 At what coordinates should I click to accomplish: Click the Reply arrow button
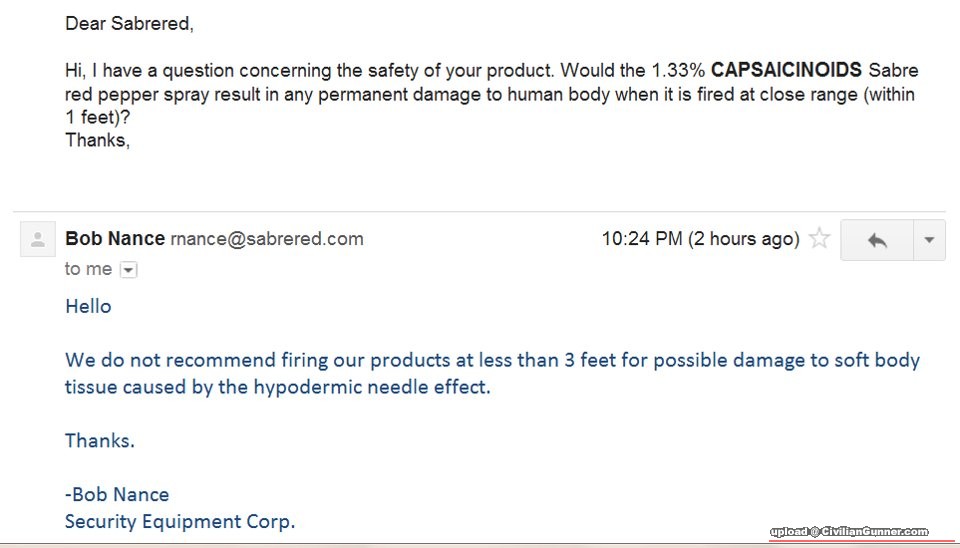pos(877,240)
